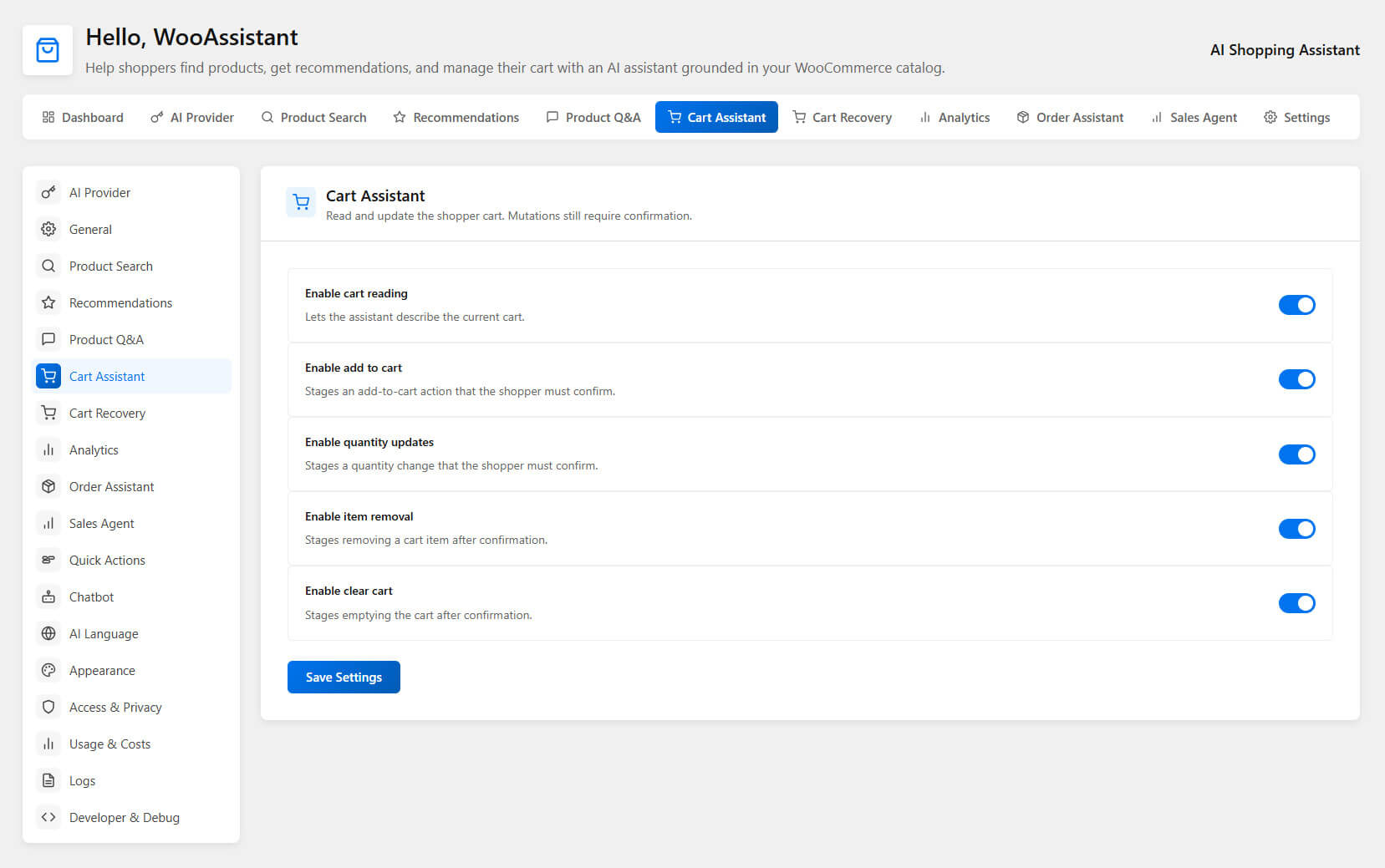Select the General gear icon in the sidebar

(x=48, y=229)
